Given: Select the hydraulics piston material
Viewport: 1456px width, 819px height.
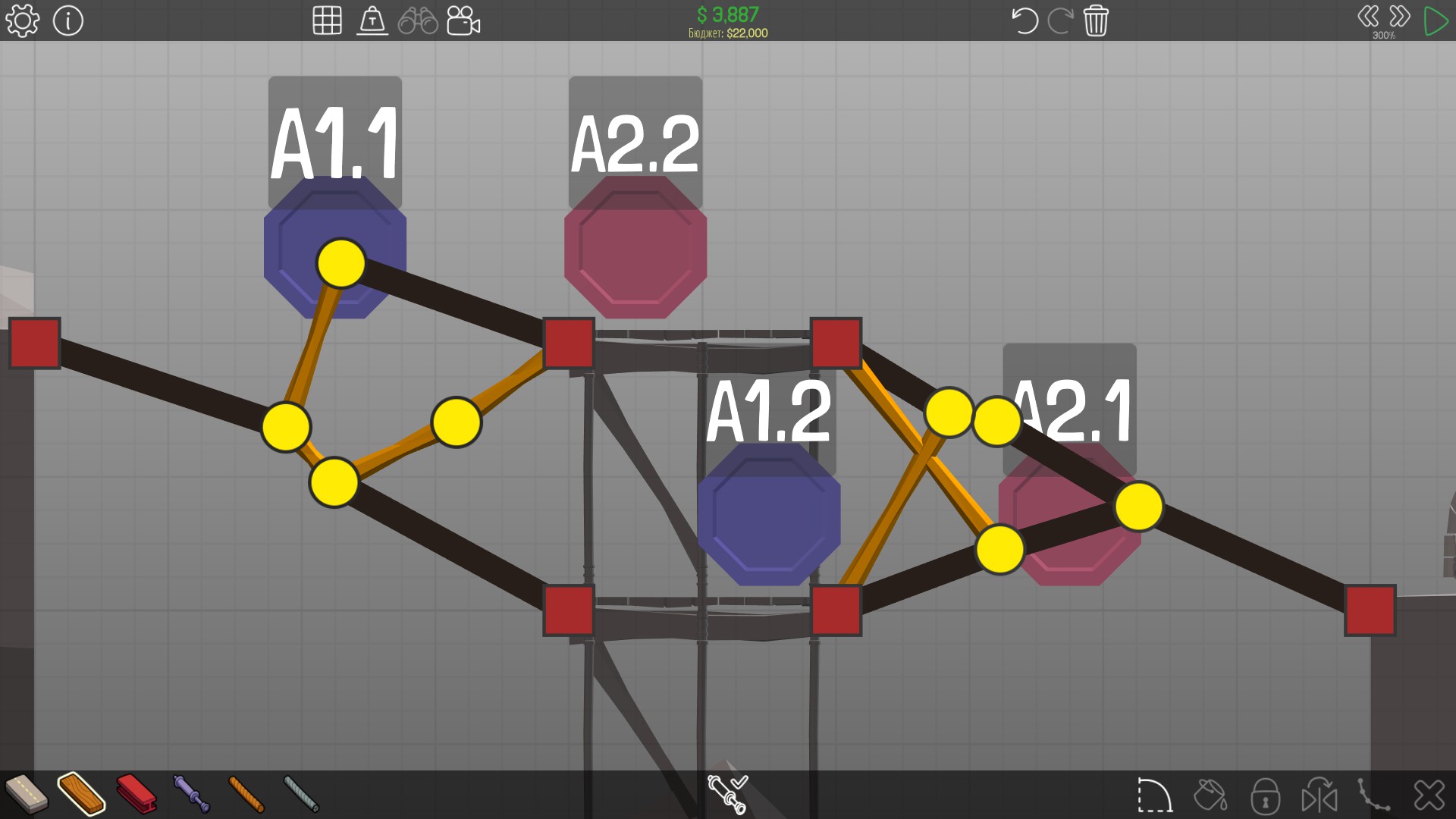Looking at the screenshot, I should click(x=190, y=793).
